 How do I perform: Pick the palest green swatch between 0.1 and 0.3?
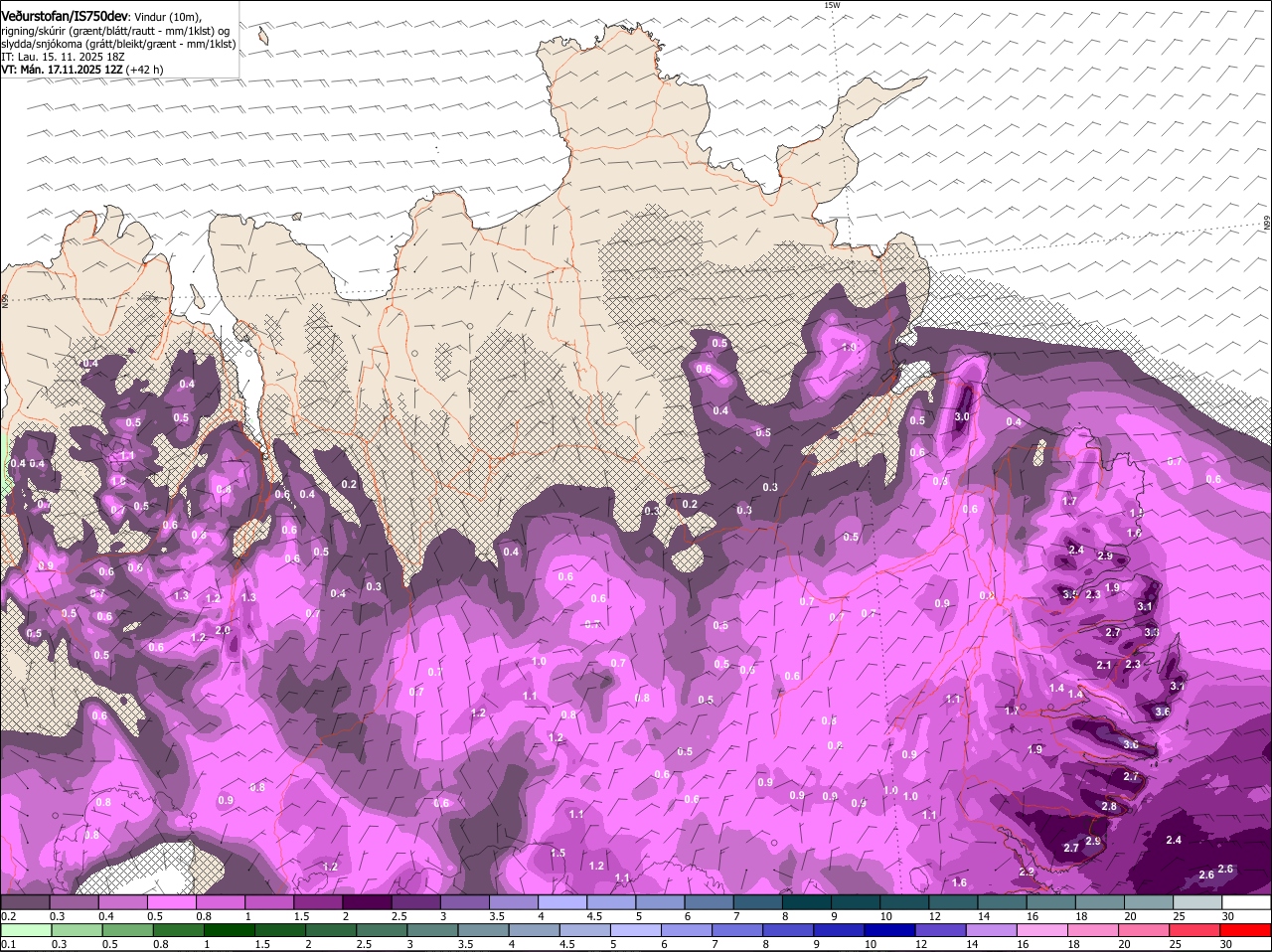click(x=25, y=930)
